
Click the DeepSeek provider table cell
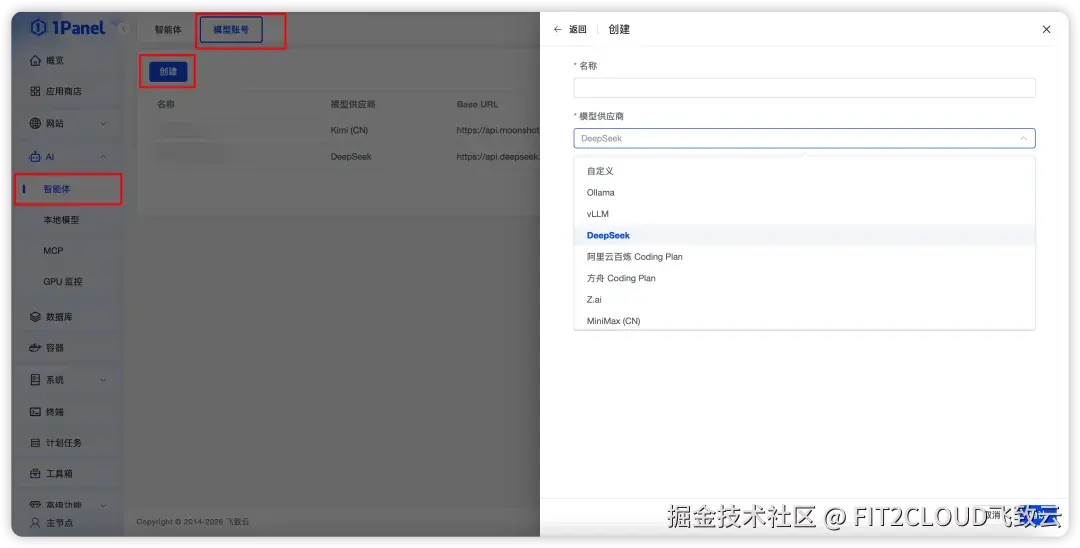(x=351, y=156)
